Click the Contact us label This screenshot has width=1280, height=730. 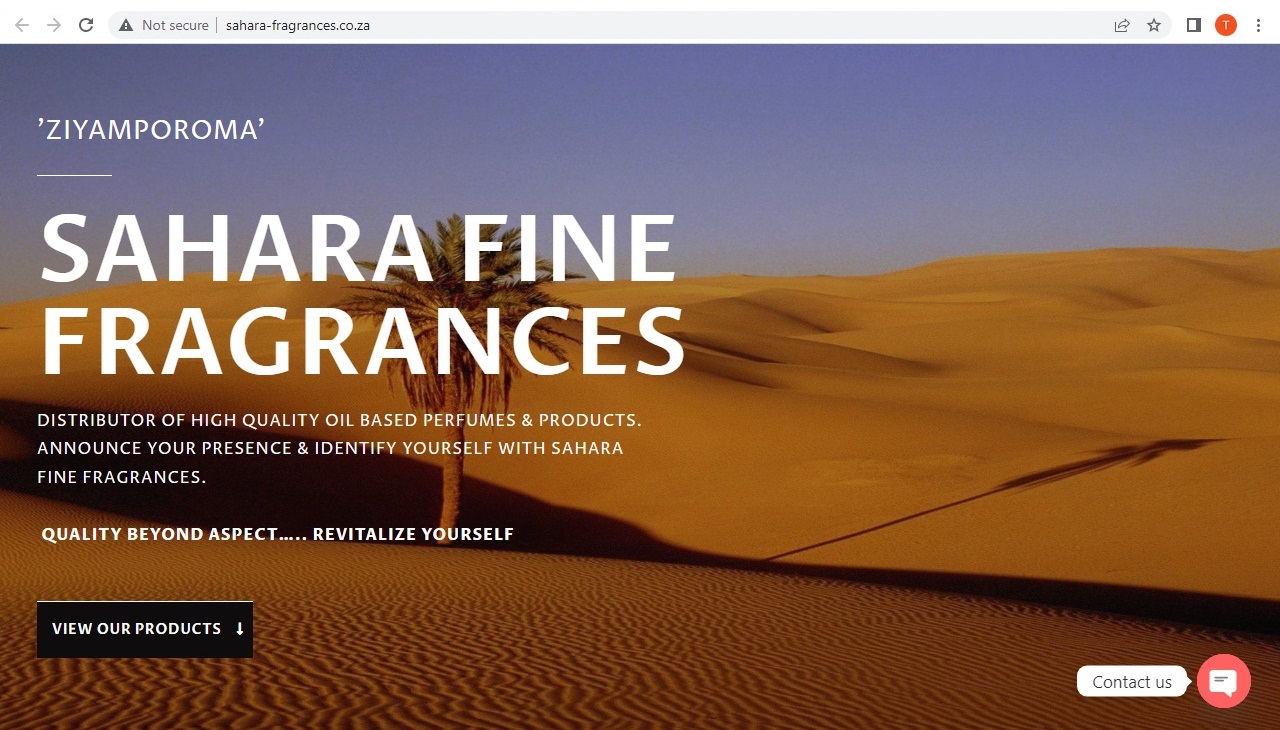coord(1131,682)
